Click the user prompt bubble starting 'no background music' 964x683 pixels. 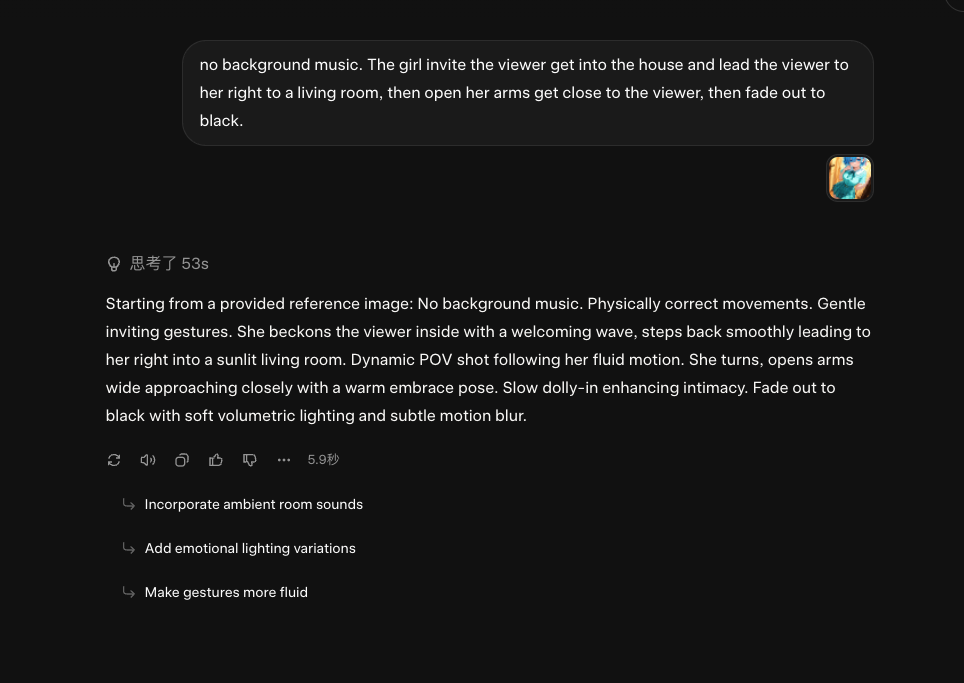[527, 93]
